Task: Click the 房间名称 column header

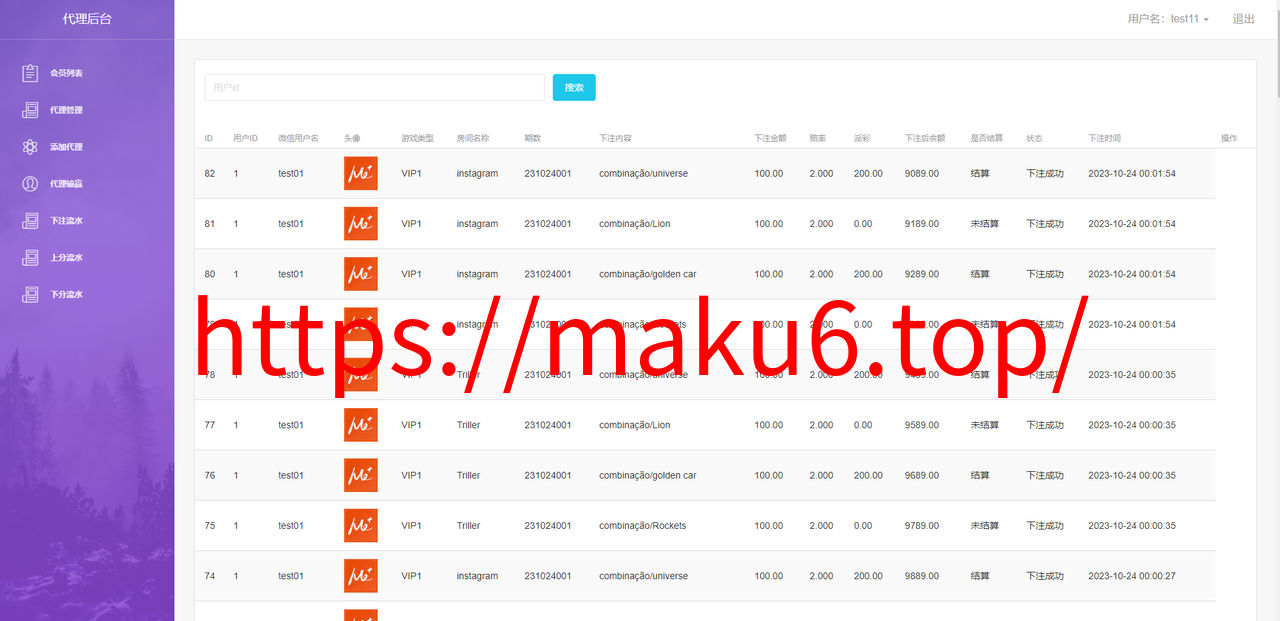Action: coord(473,138)
